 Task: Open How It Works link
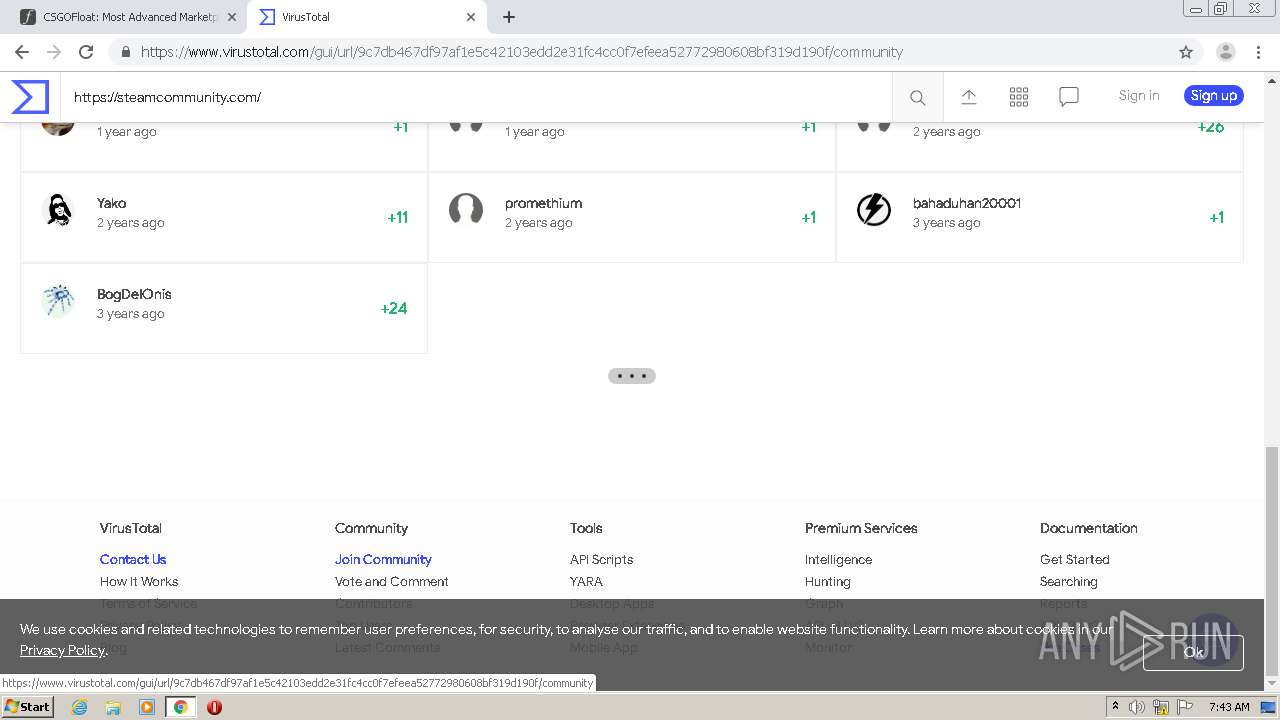click(139, 582)
